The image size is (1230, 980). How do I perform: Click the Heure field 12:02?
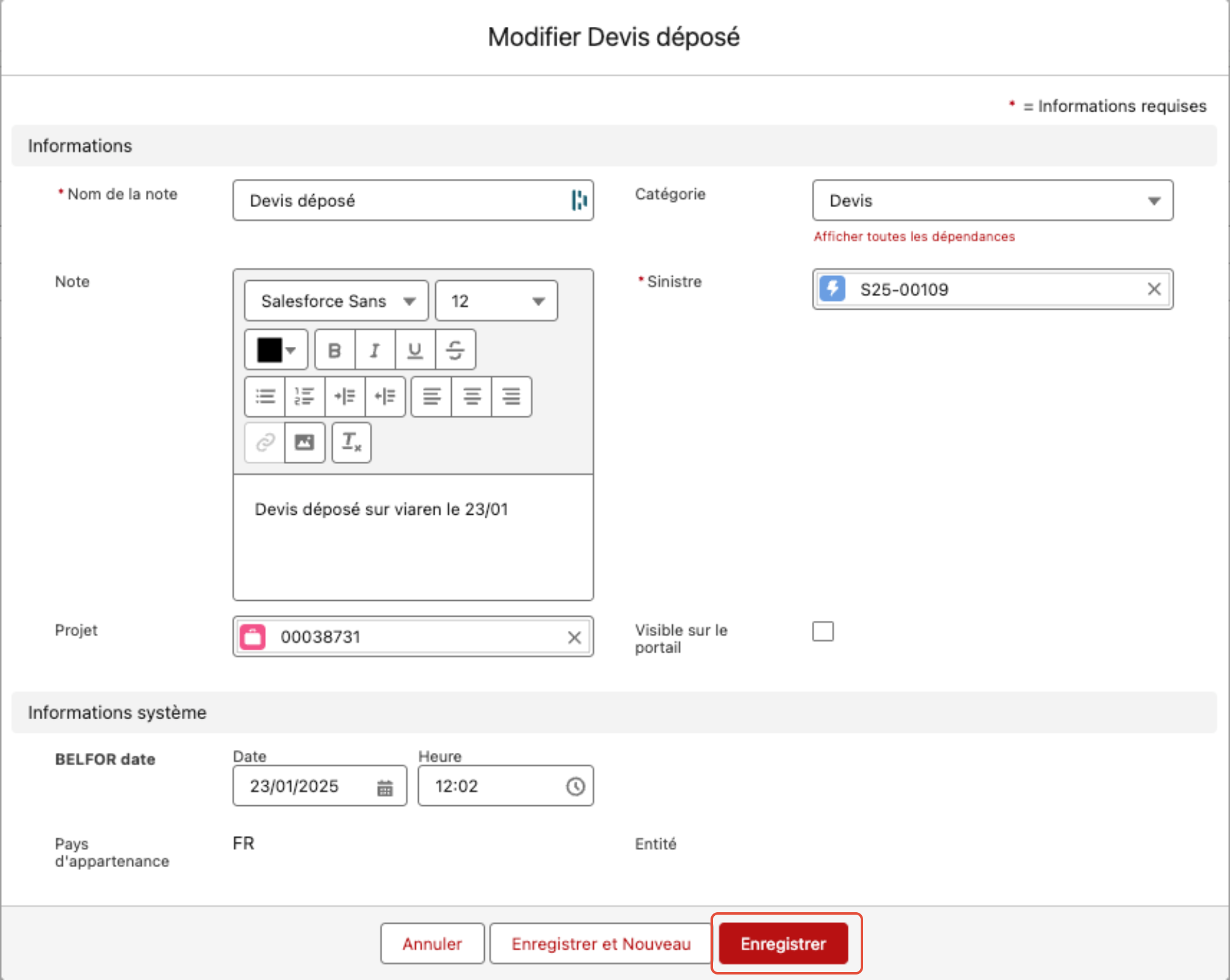coord(505,786)
